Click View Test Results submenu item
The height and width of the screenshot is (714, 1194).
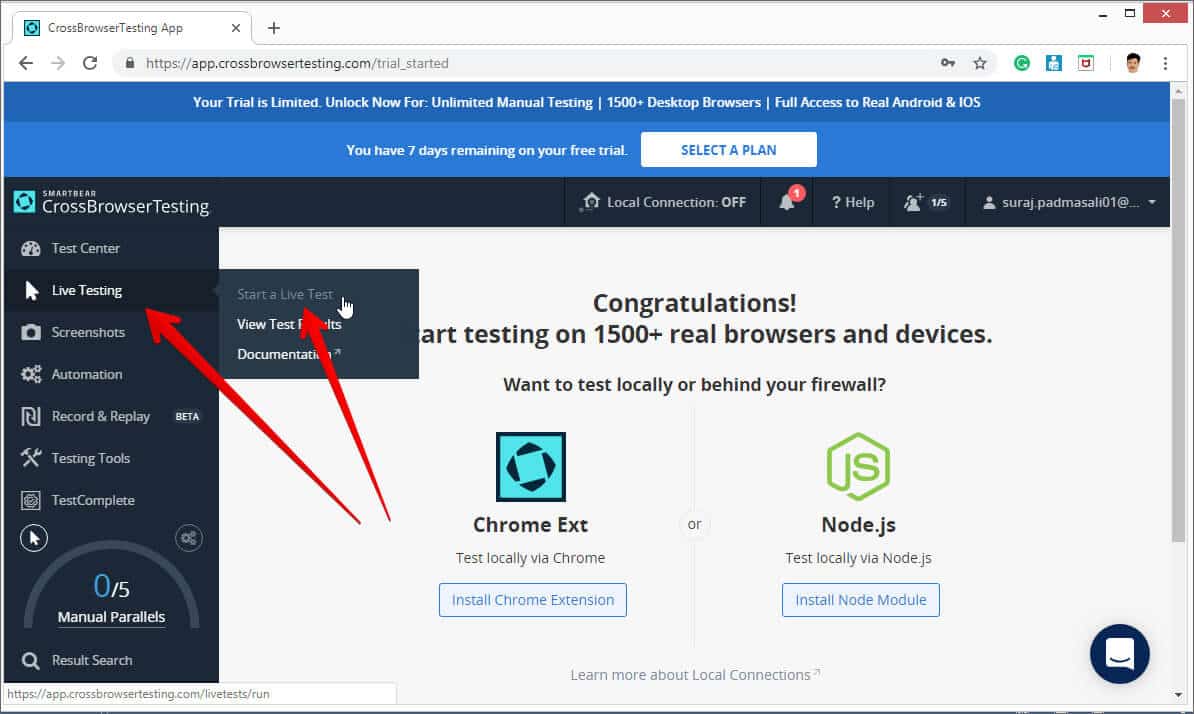pyautogui.click(x=289, y=324)
